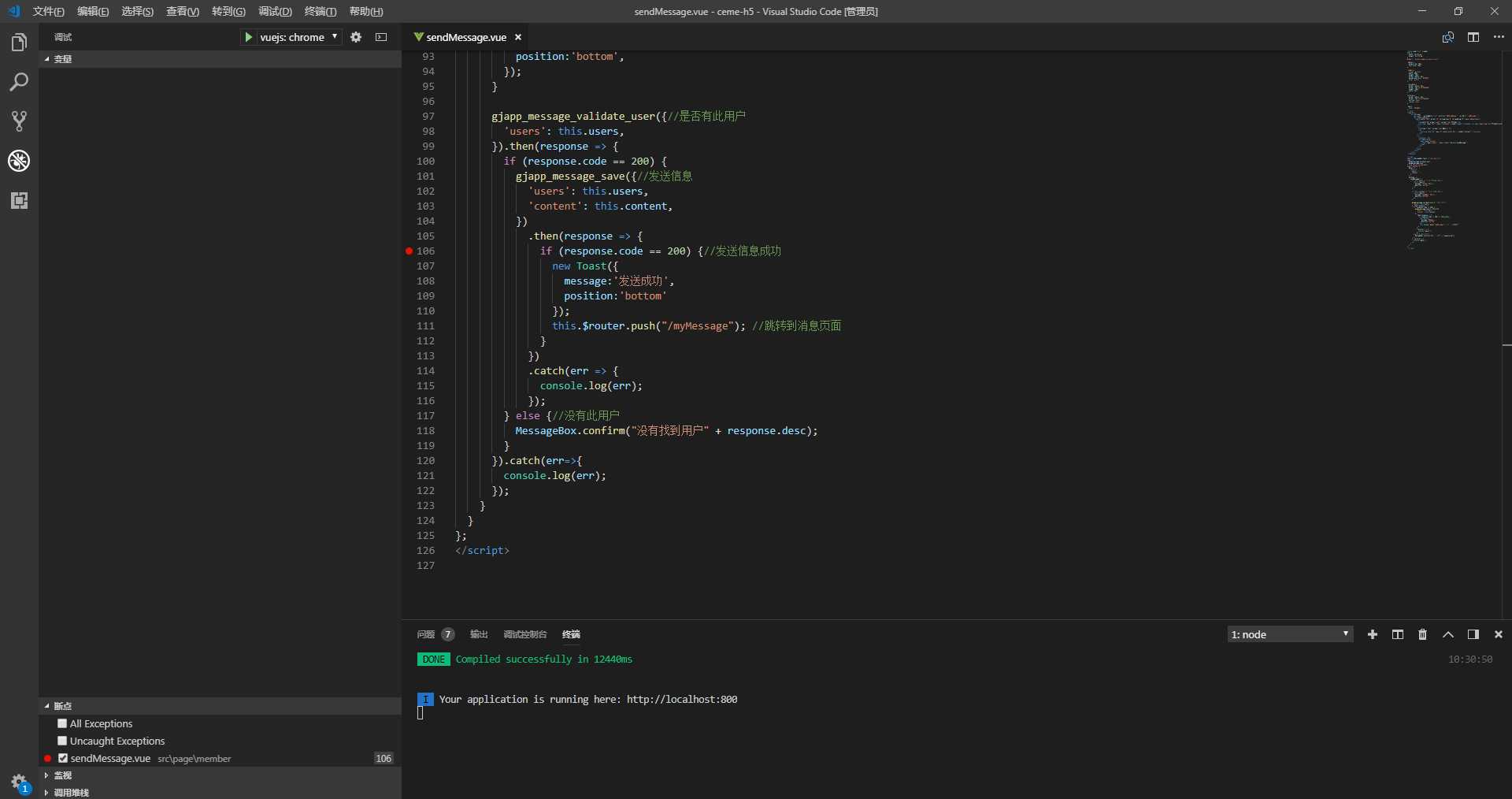The image size is (1512, 799).
Task: Open the 编辑(E) menu
Action: coord(93,11)
